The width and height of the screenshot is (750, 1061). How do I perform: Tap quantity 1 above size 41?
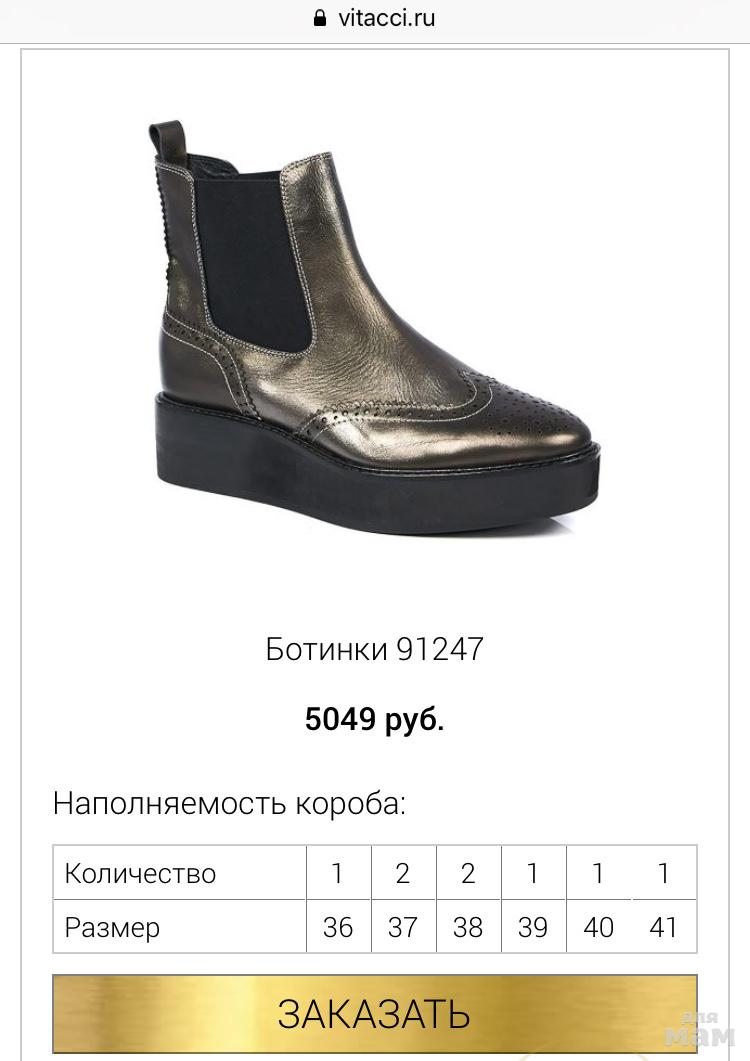[x=663, y=873]
